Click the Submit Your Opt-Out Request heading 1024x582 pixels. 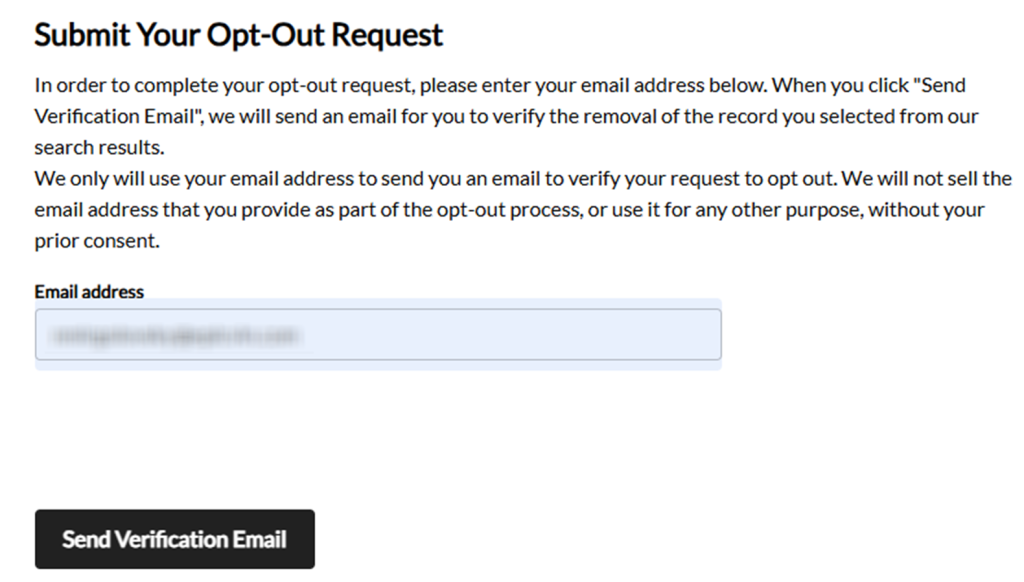238,35
